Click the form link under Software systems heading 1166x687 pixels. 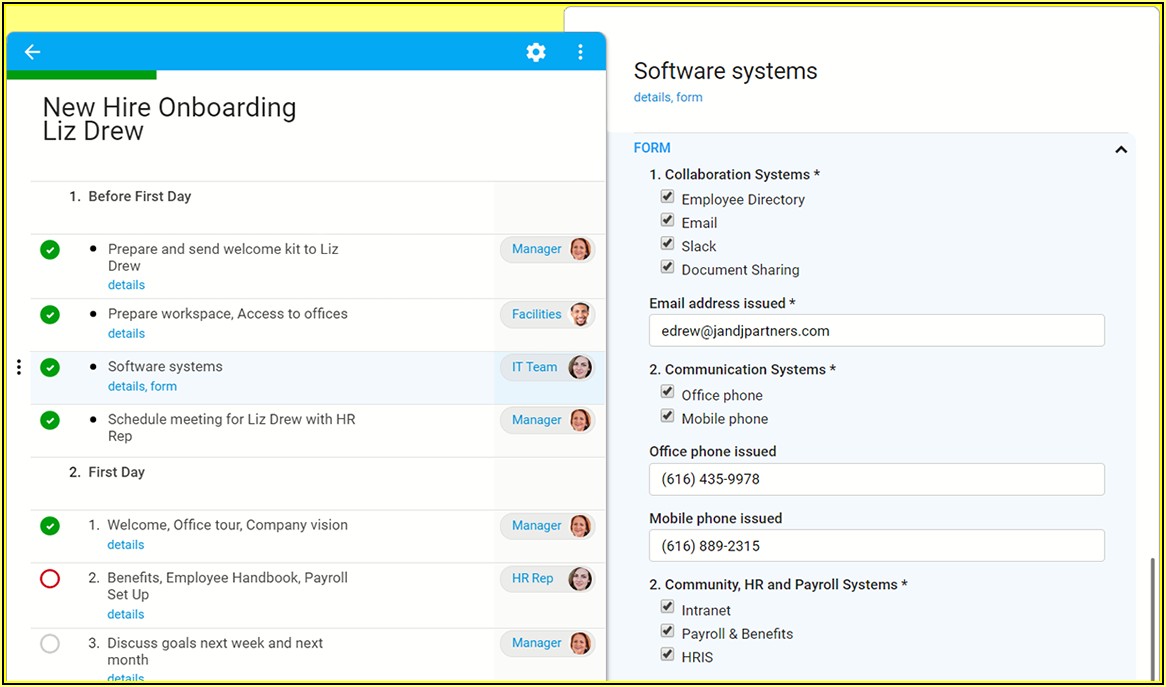click(689, 98)
